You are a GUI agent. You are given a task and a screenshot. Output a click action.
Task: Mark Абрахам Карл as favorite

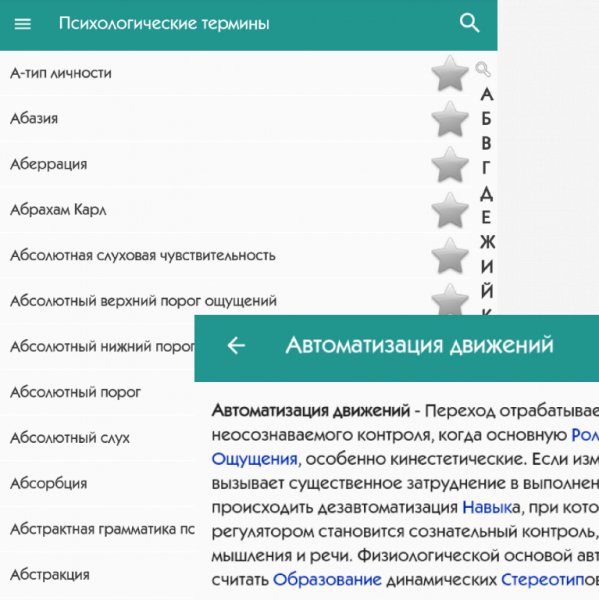(x=450, y=210)
